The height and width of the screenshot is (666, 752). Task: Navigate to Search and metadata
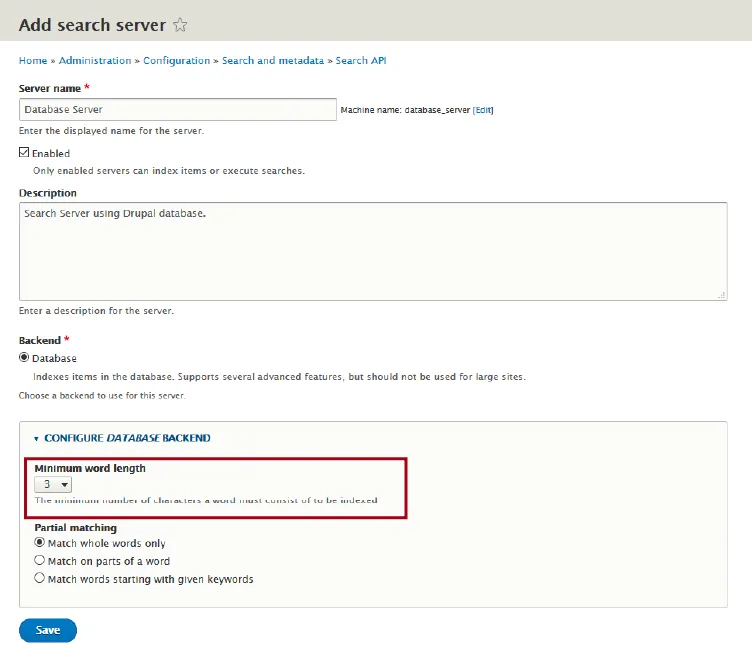click(273, 61)
